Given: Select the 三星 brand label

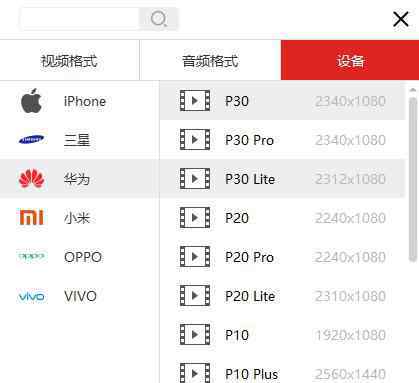Looking at the screenshot, I should tap(77, 140).
